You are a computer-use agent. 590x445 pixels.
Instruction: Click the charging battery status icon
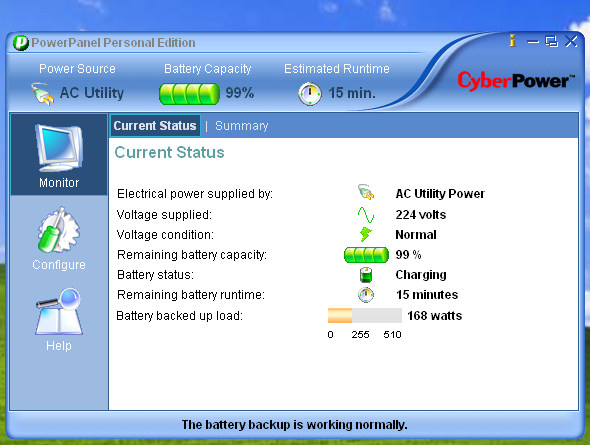366,275
